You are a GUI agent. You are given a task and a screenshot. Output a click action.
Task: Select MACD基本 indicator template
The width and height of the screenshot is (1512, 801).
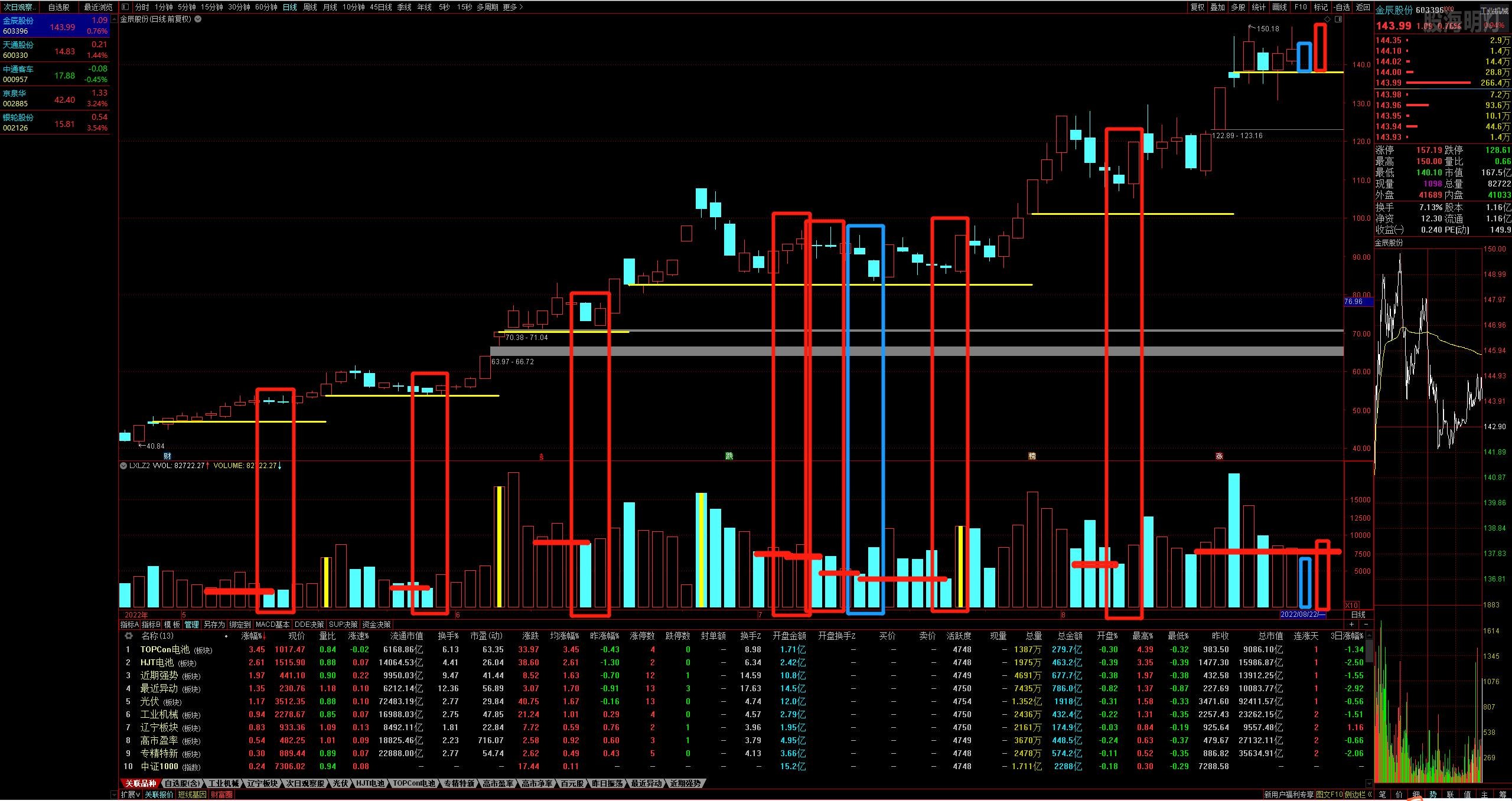click(272, 625)
